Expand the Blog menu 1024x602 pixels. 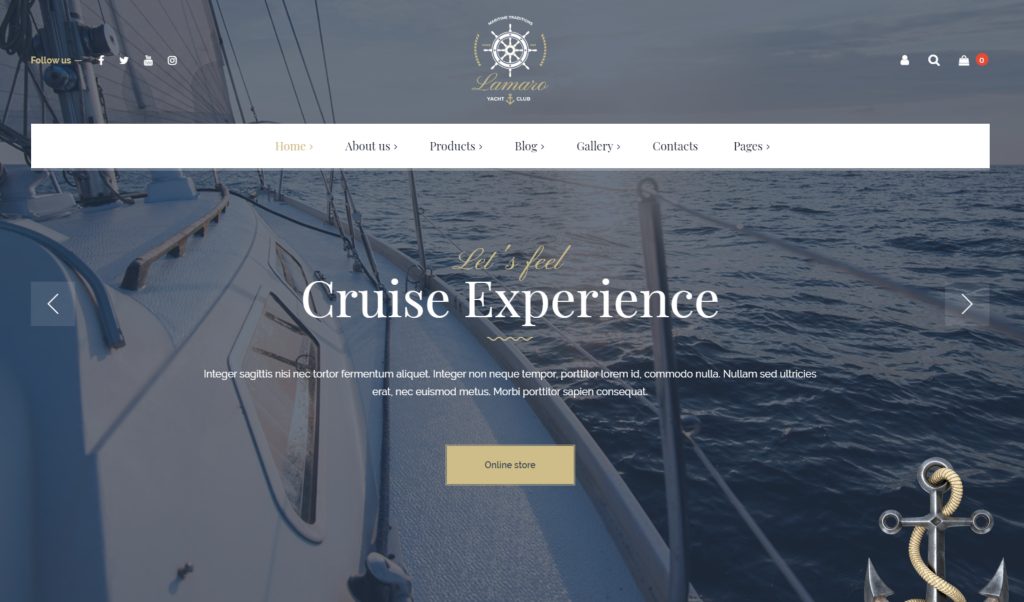coord(529,146)
